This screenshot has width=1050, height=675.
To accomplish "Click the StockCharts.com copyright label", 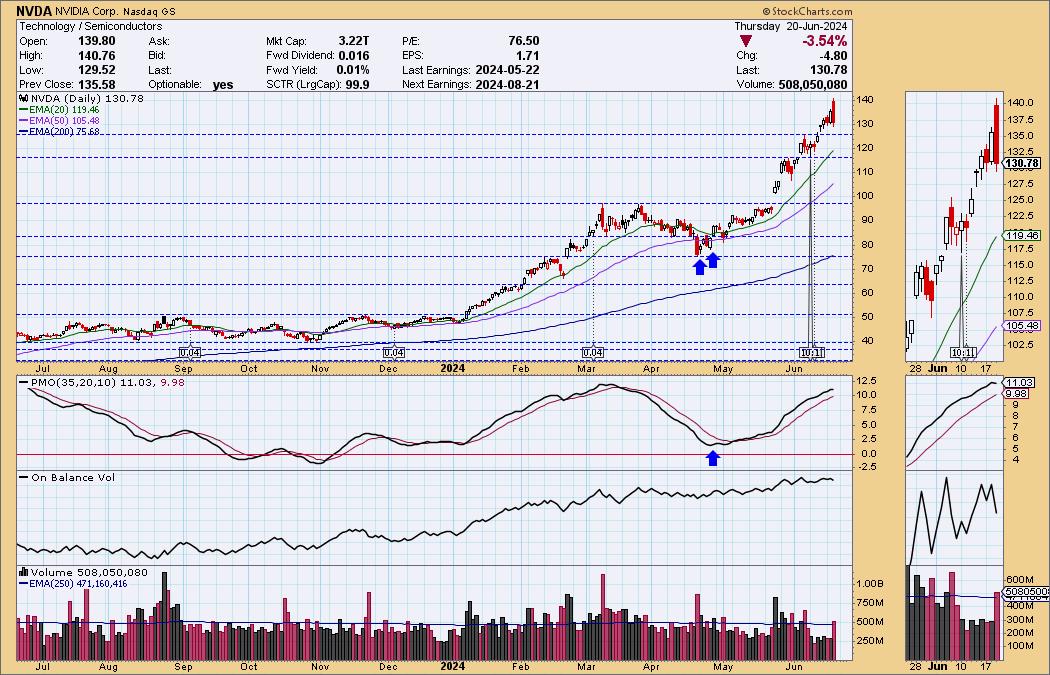I will [807, 11].
